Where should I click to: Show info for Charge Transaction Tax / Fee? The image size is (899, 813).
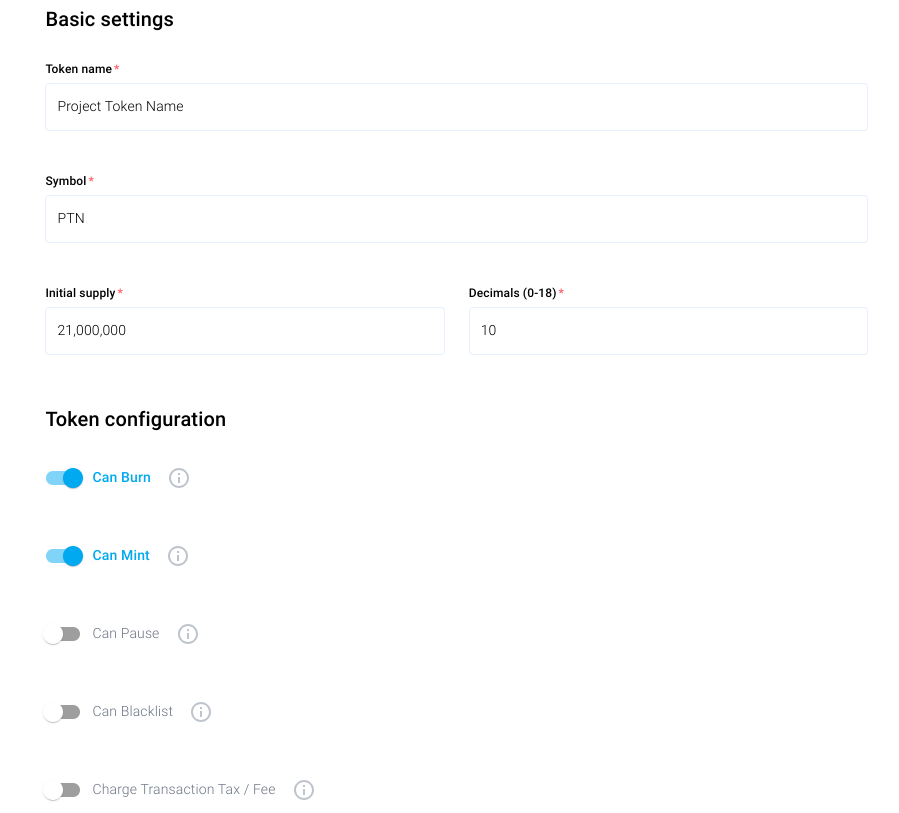pos(304,790)
